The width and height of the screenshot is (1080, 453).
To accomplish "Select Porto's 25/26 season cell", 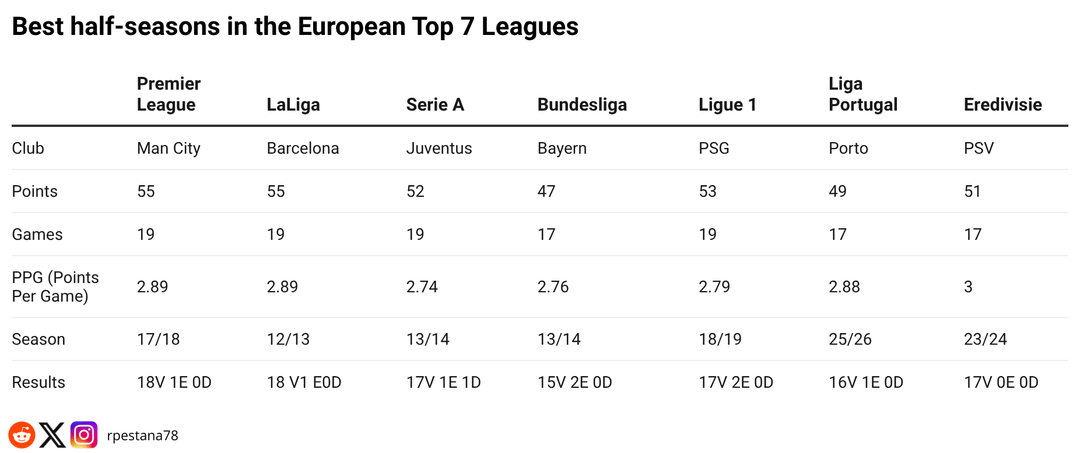I will [x=850, y=339].
